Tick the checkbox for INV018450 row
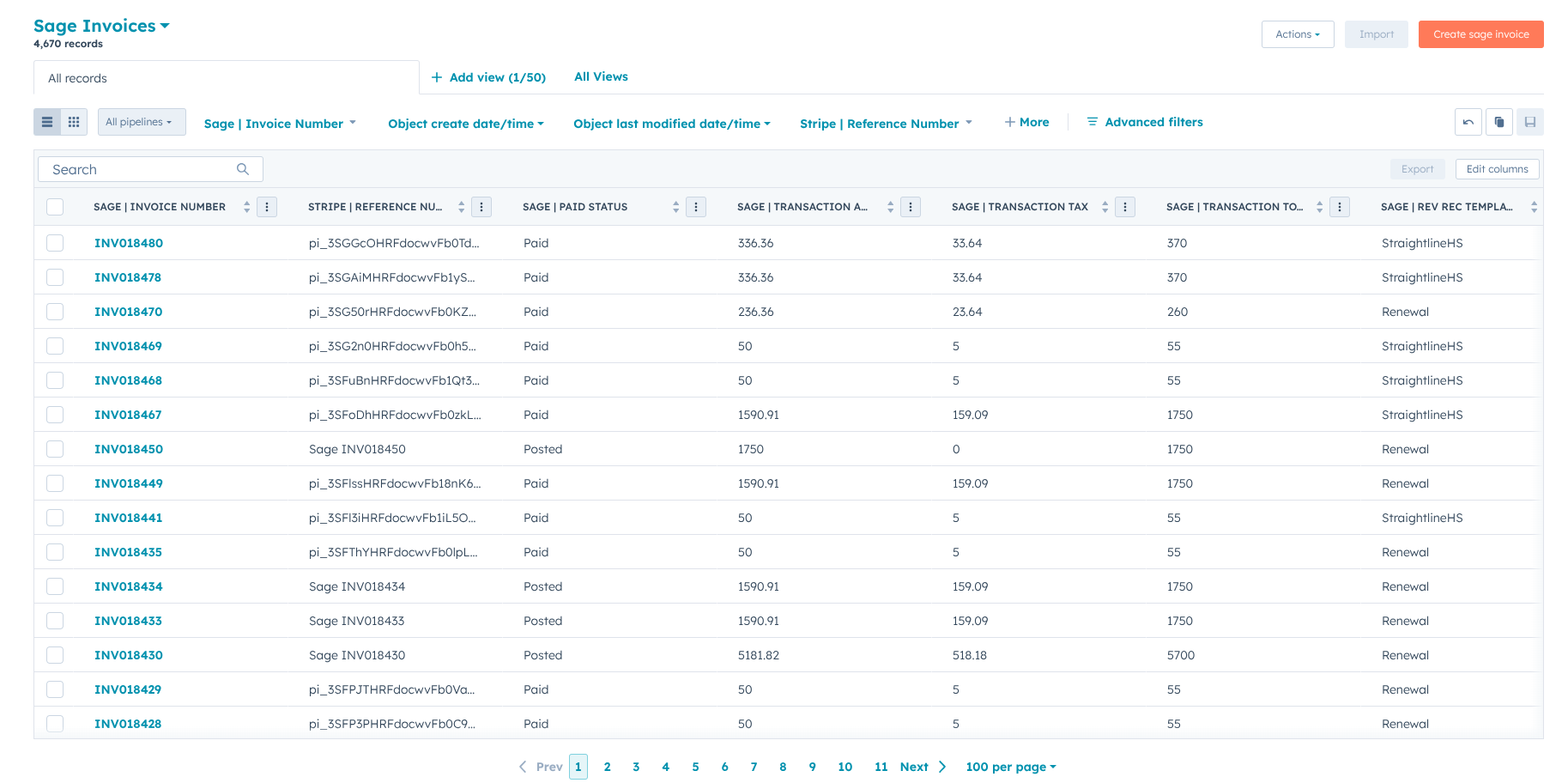 coord(55,449)
